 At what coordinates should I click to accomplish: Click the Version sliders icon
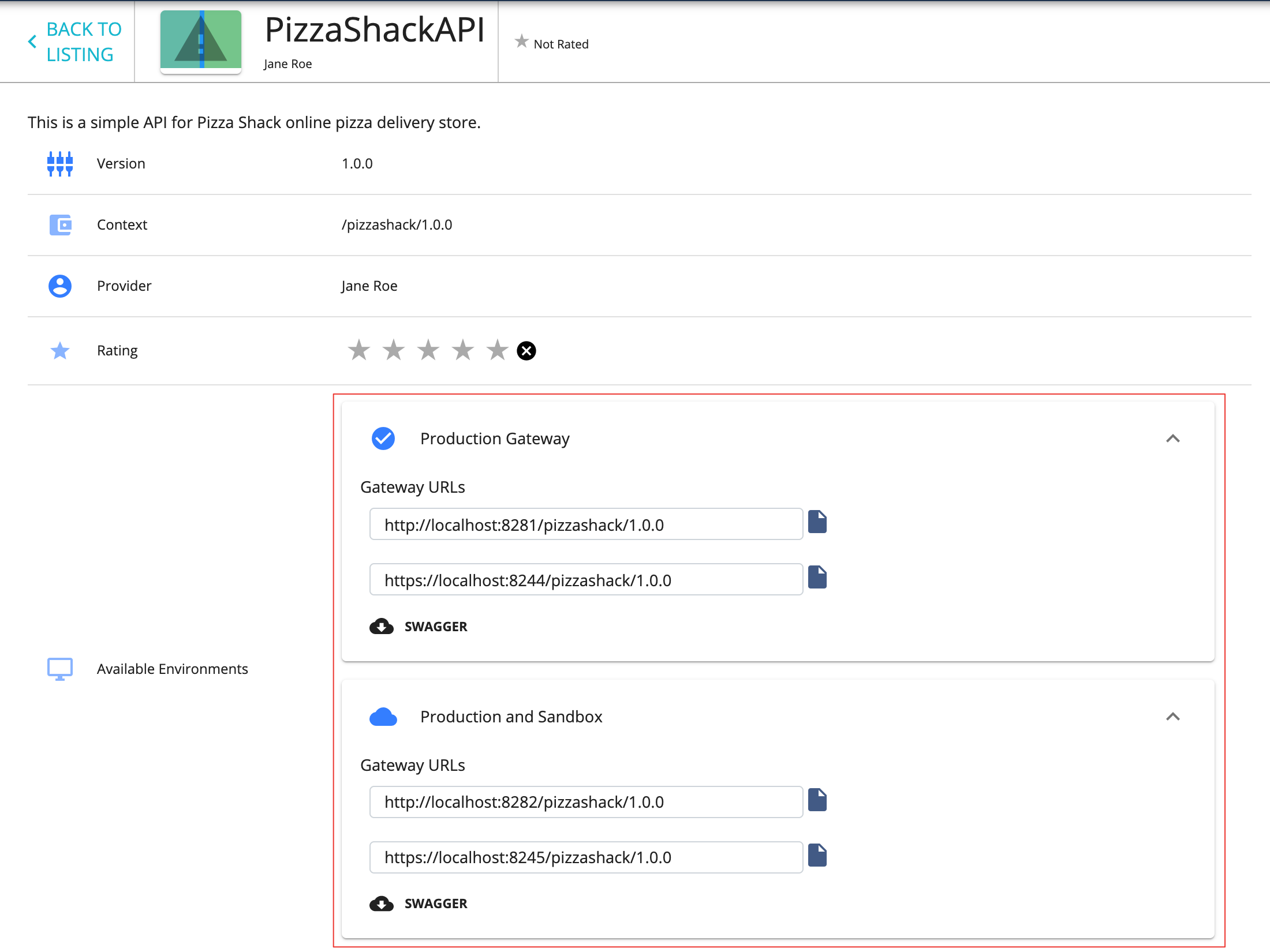tap(60, 163)
